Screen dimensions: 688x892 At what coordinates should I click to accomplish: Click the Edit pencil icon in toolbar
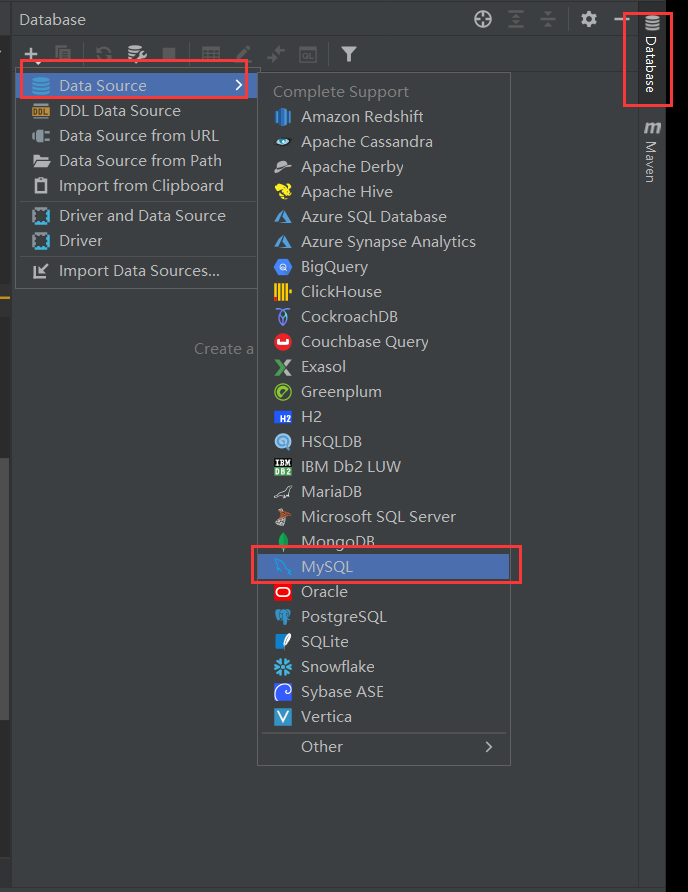(x=244, y=54)
